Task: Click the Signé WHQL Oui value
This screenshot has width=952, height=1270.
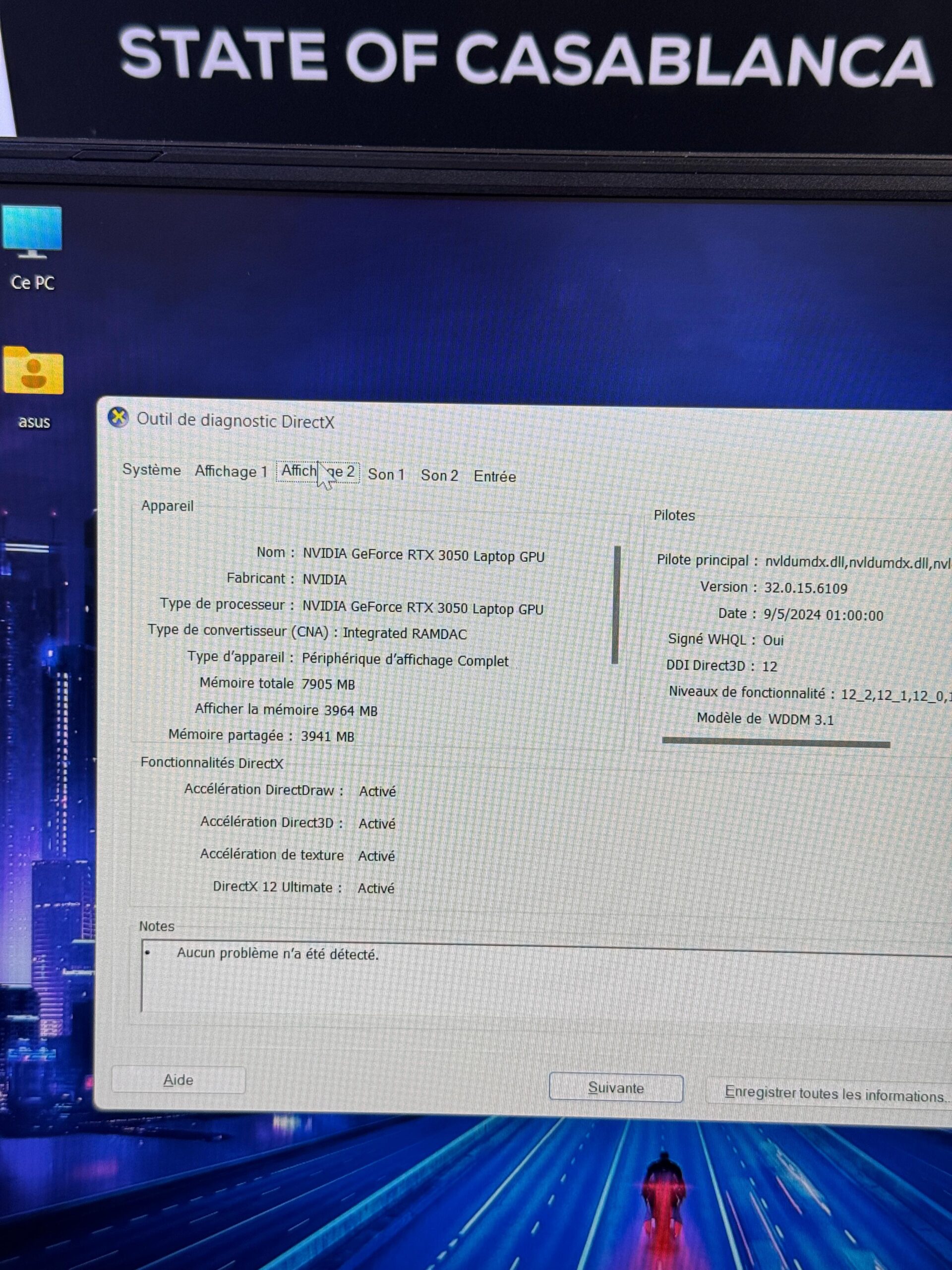Action: (x=773, y=640)
